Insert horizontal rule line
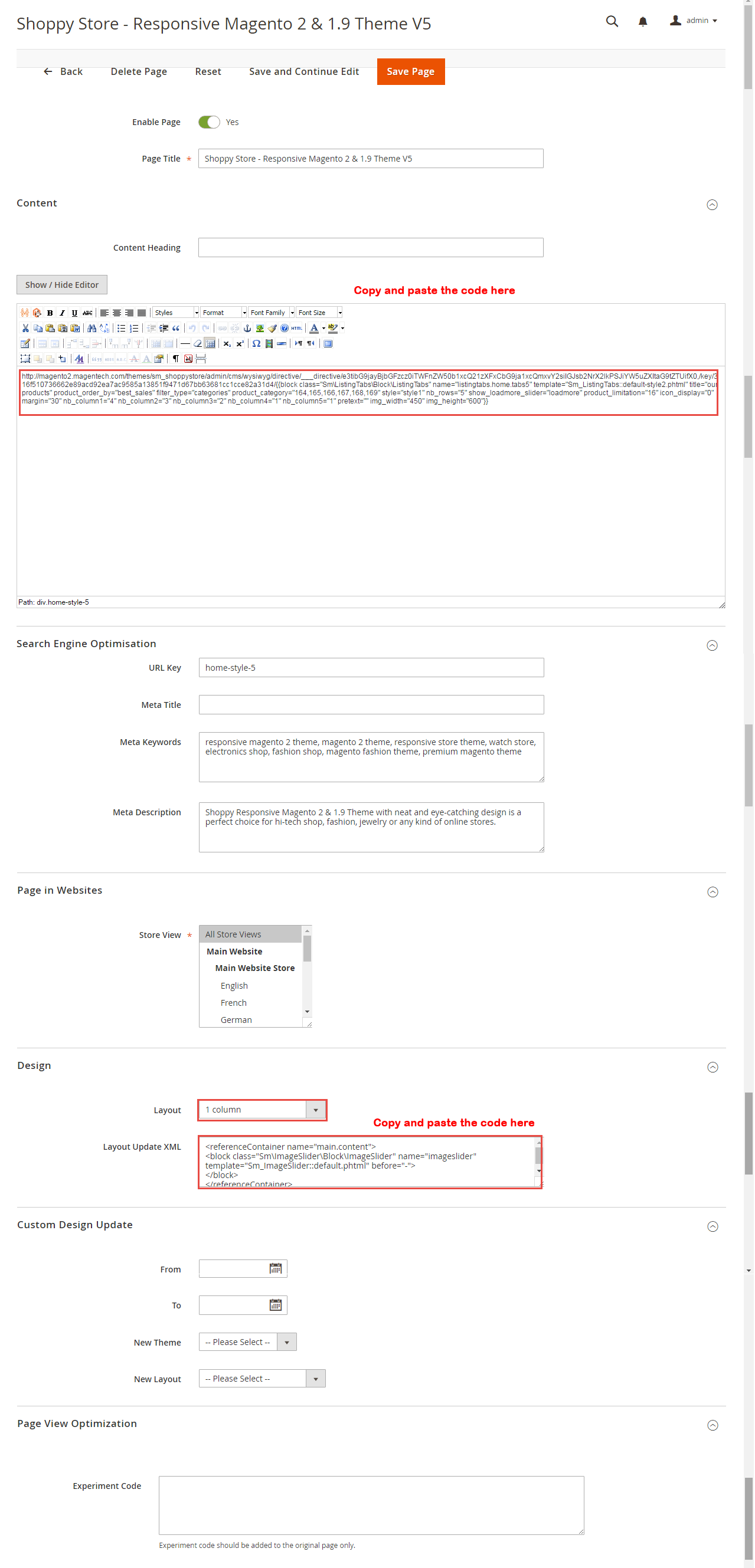 (185, 344)
